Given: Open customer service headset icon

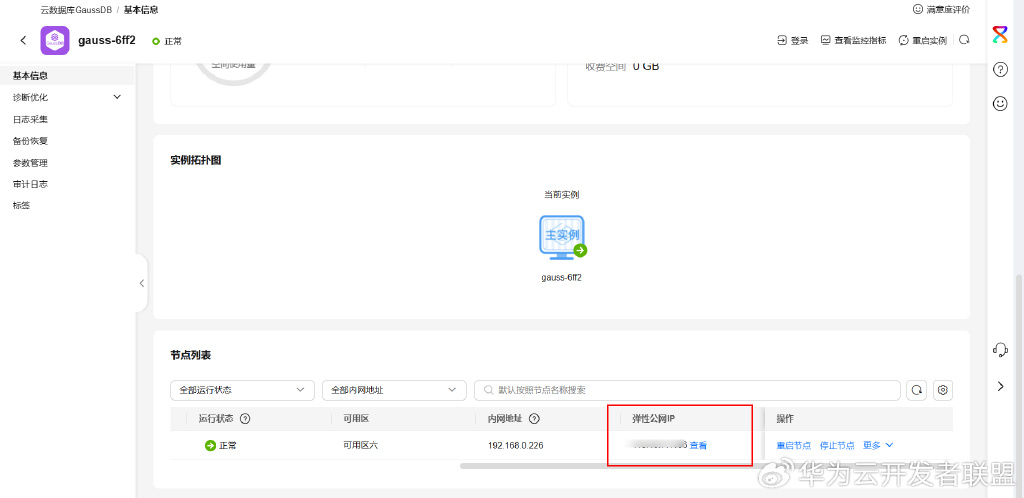Looking at the screenshot, I should (1000, 350).
